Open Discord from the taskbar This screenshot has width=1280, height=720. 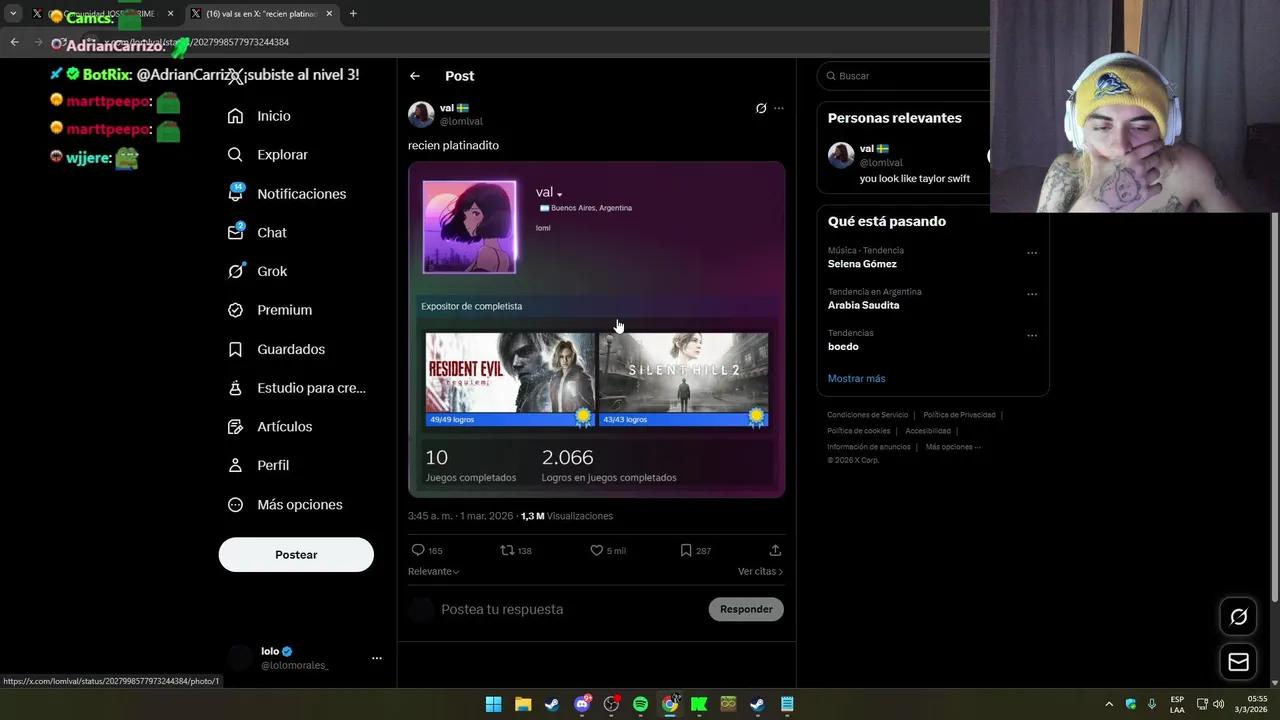(582, 704)
